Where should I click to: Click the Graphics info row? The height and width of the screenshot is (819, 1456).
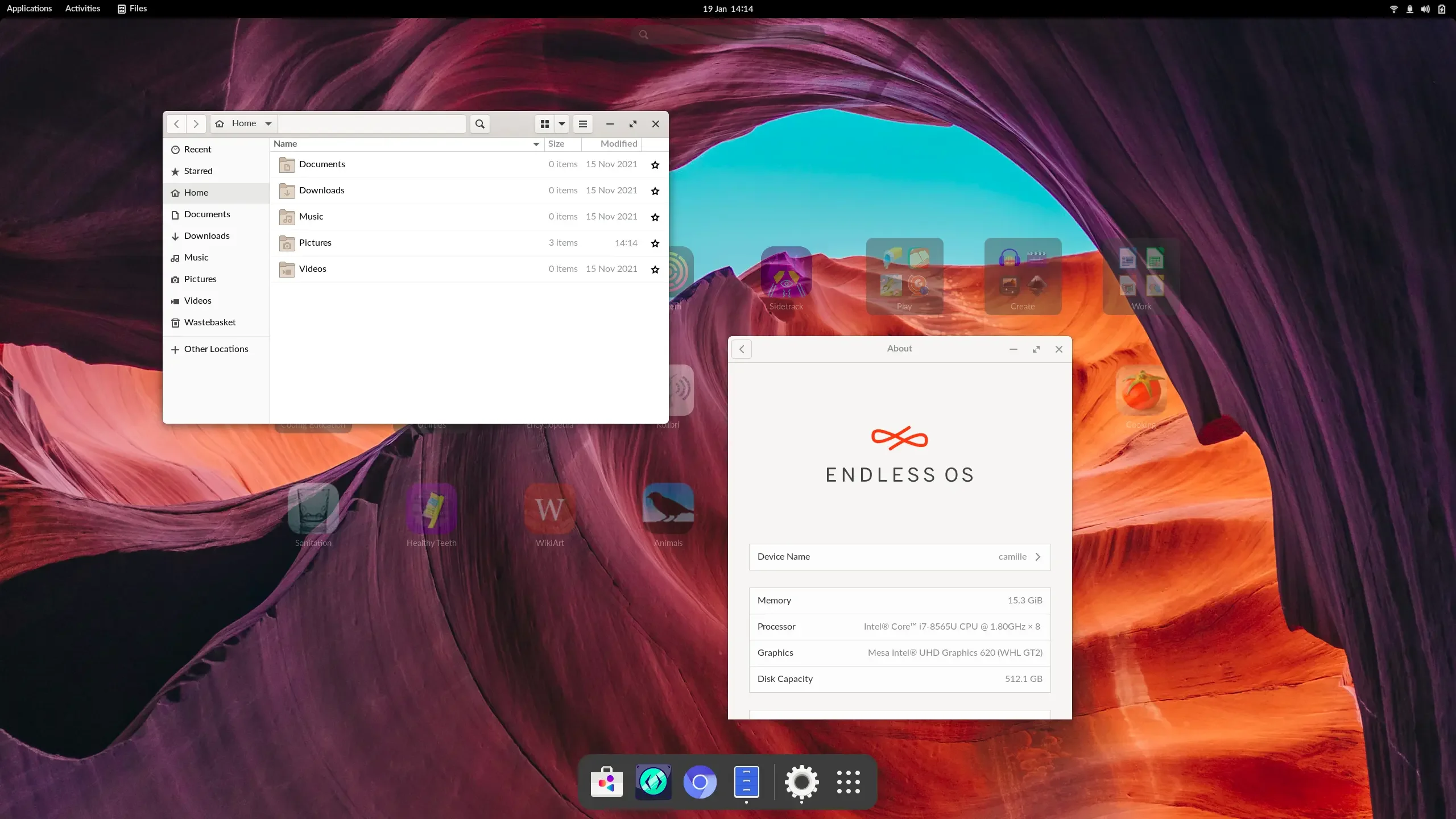point(900,653)
